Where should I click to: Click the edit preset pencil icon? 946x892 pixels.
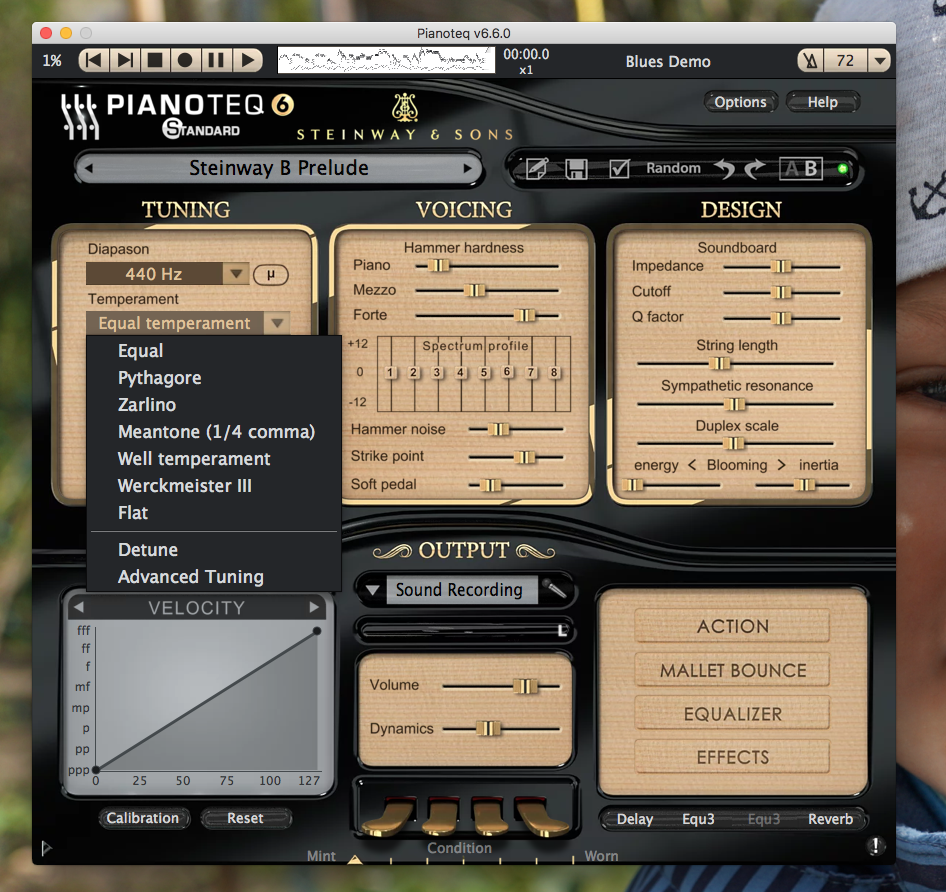[537, 168]
